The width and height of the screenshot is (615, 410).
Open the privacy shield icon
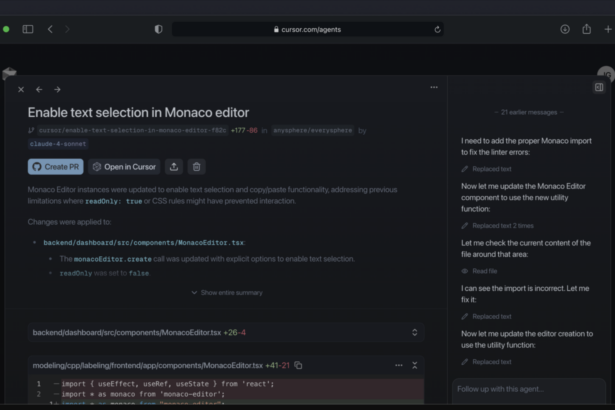pyautogui.click(x=158, y=29)
